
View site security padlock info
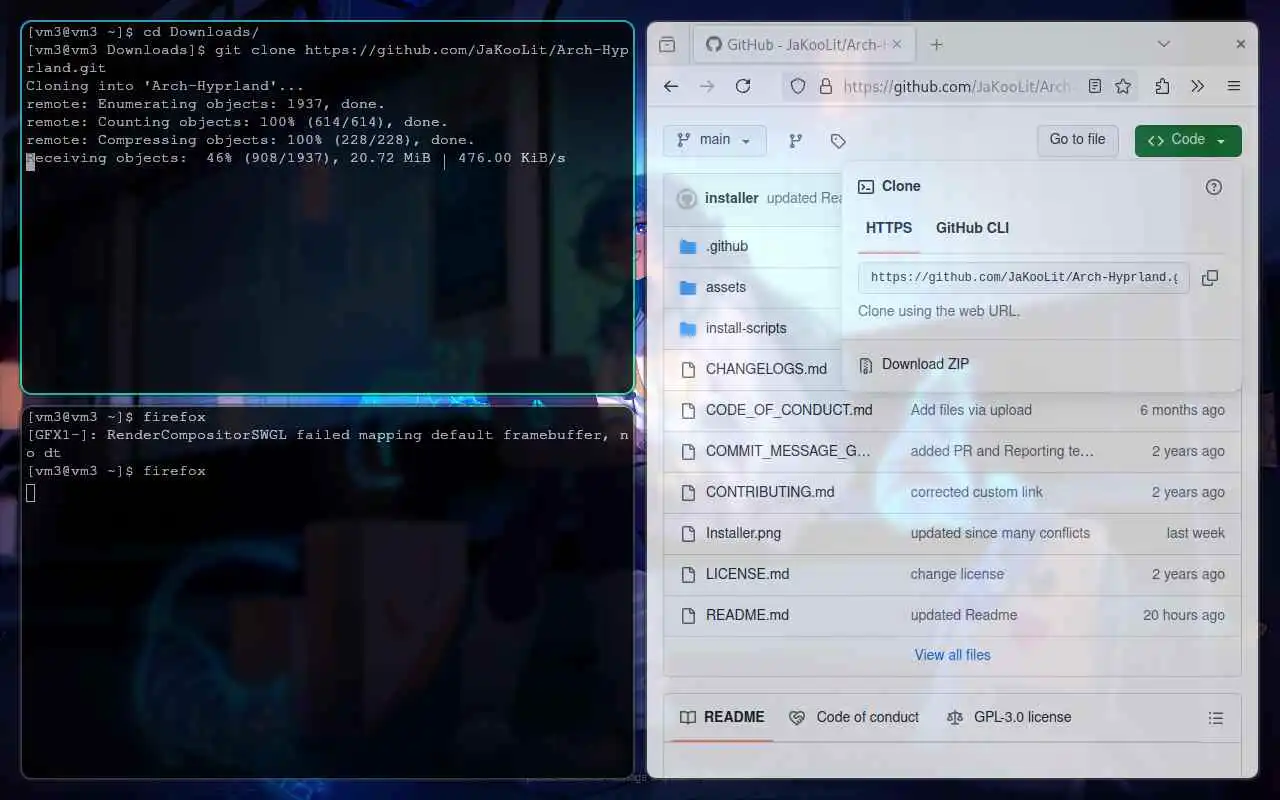tap(826, 86)
